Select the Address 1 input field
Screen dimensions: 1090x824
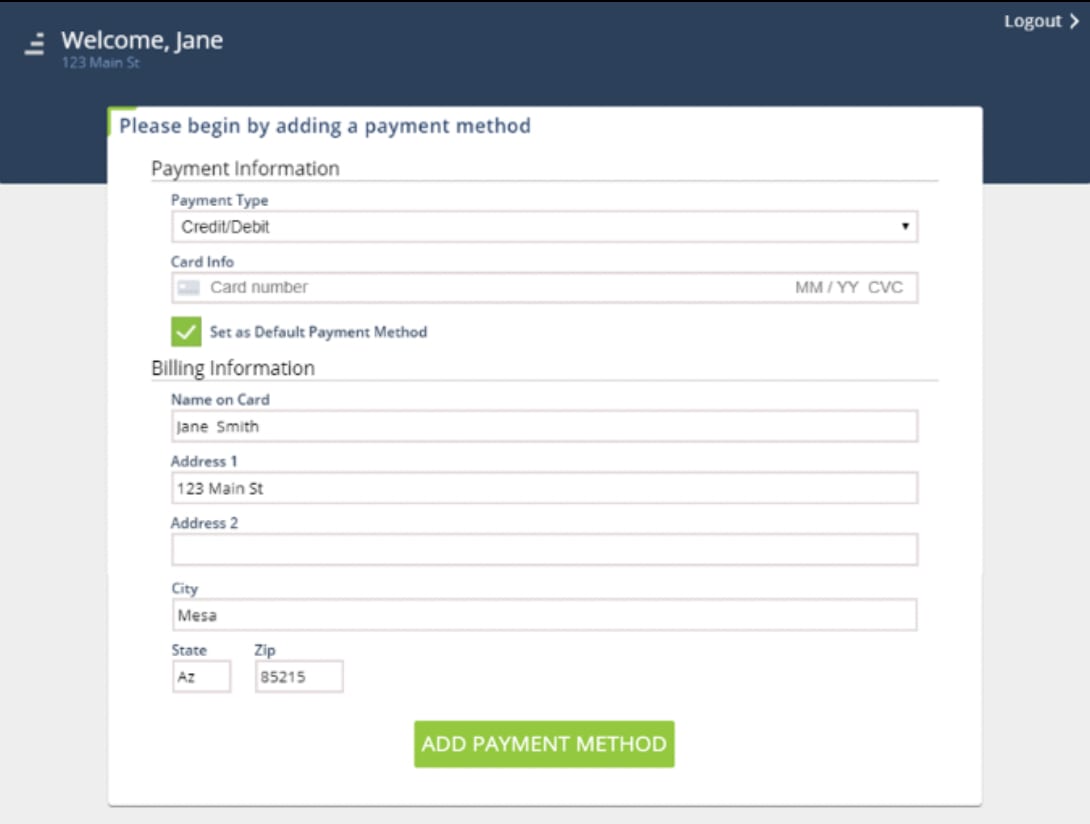(x=544, y=488)
